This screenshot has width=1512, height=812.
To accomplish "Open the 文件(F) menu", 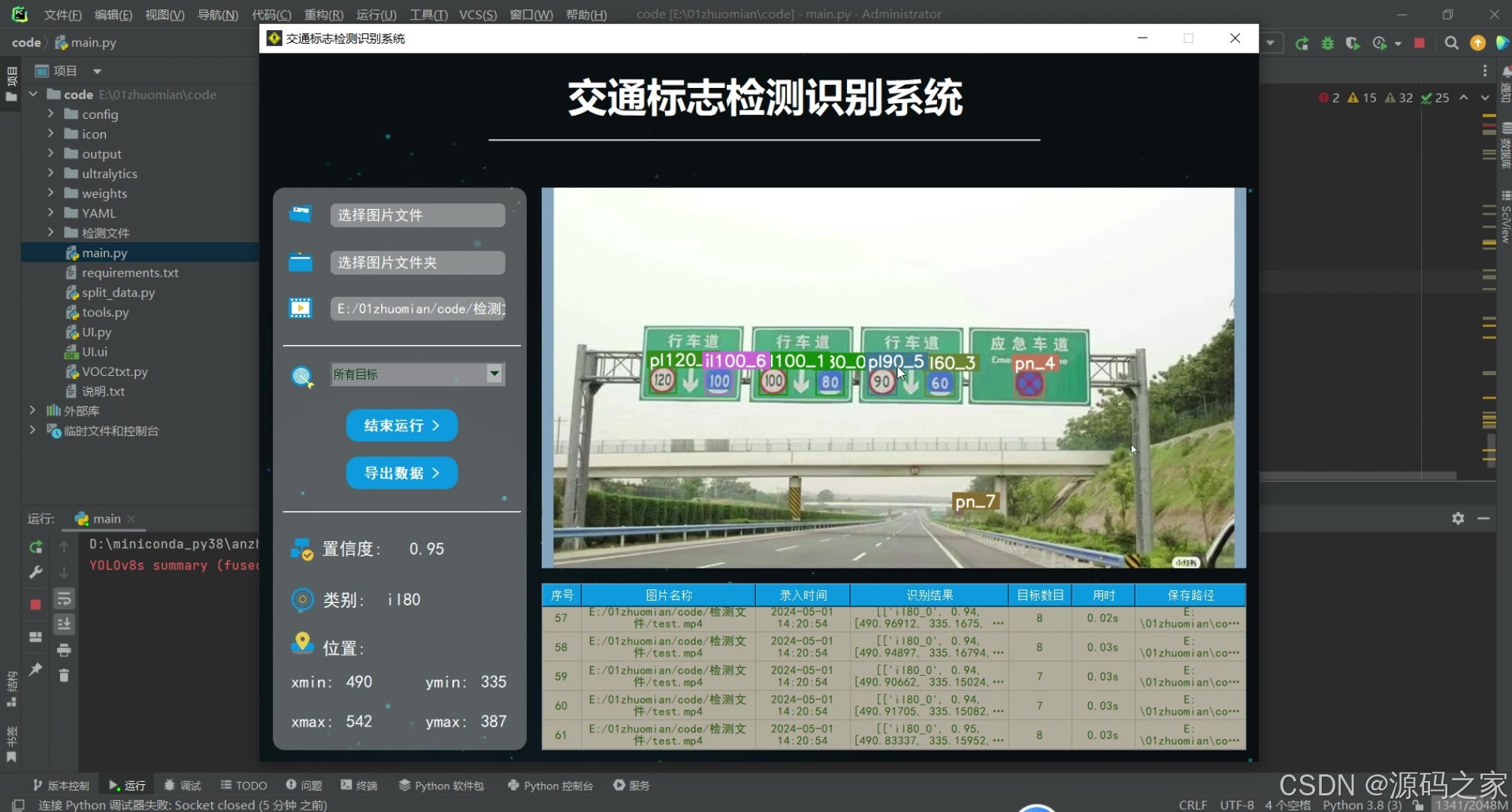I will pos(62,14).
